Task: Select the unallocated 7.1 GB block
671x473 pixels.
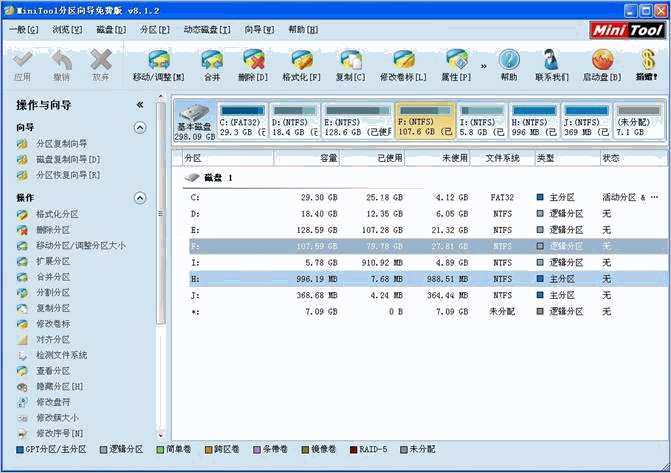Action: 638,121
